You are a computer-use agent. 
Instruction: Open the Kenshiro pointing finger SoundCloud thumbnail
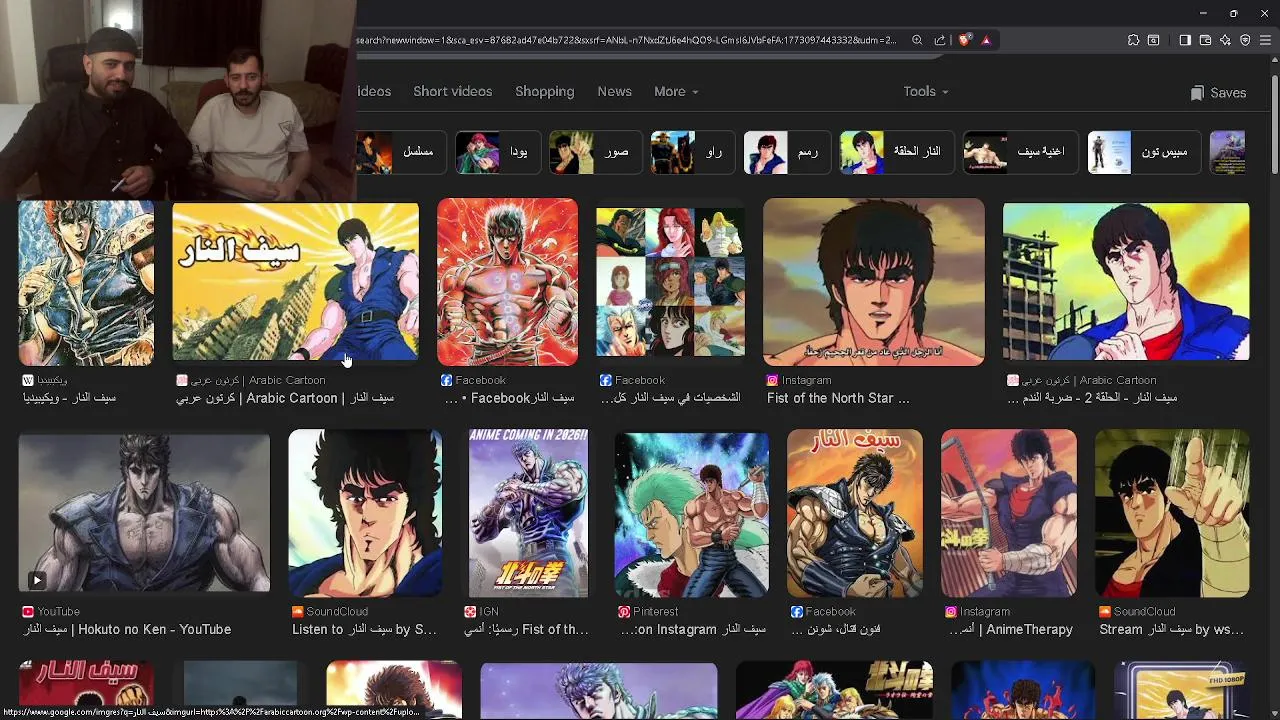coord(1172,513)
